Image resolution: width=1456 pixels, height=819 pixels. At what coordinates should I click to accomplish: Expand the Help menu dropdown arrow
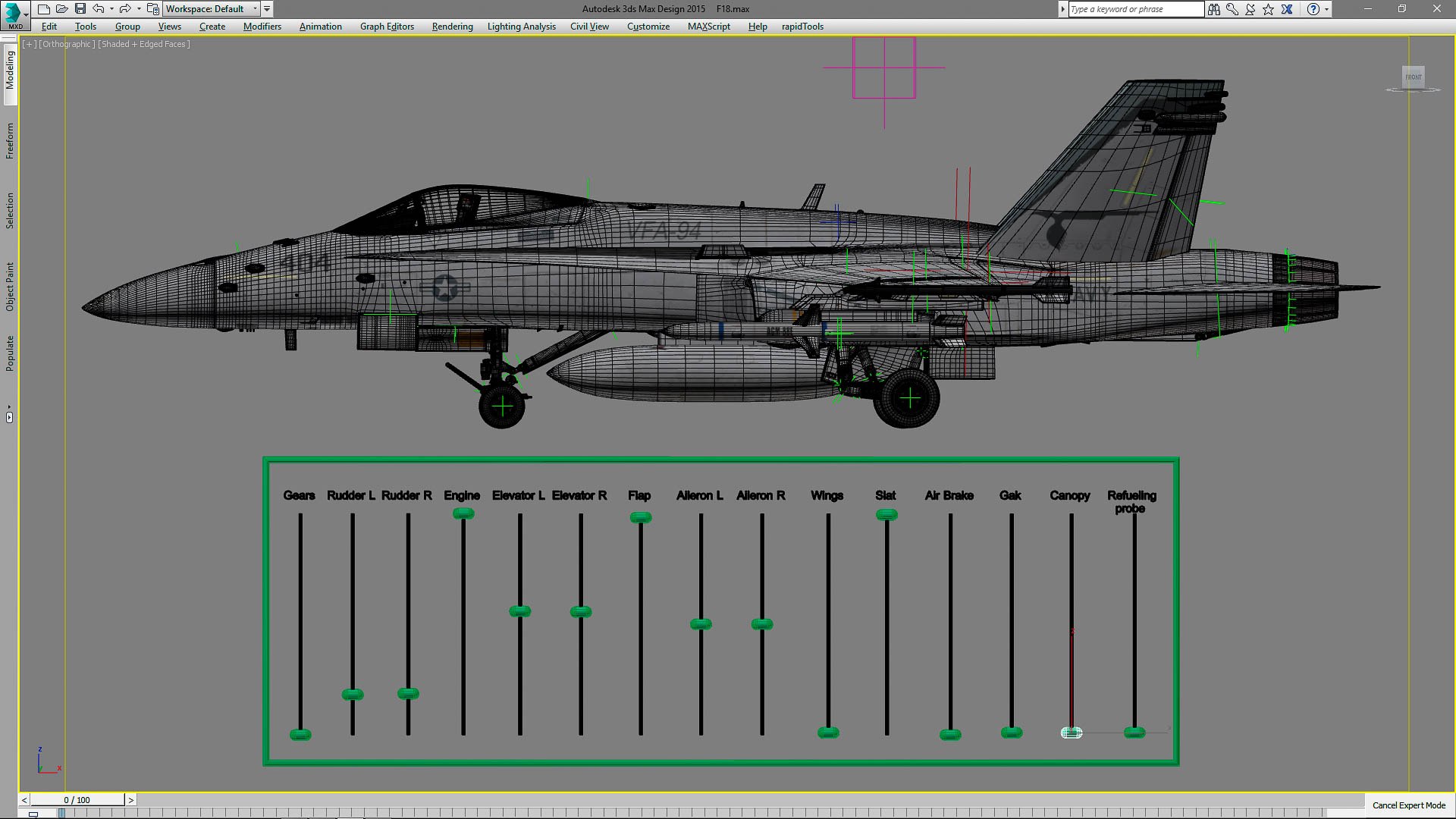[x=1326, y=9]
